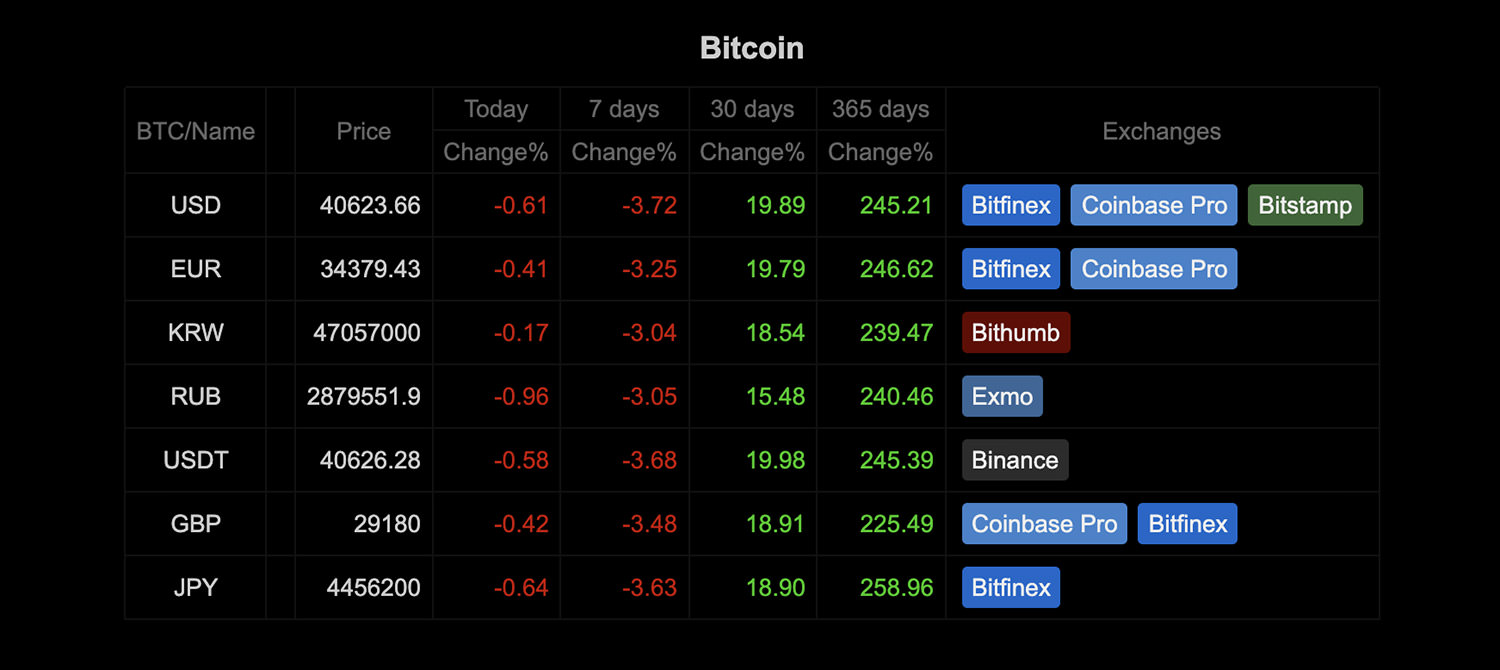
Task: Click the Bitfinex badge in the EUR row
Action: tap(1011, 269)
